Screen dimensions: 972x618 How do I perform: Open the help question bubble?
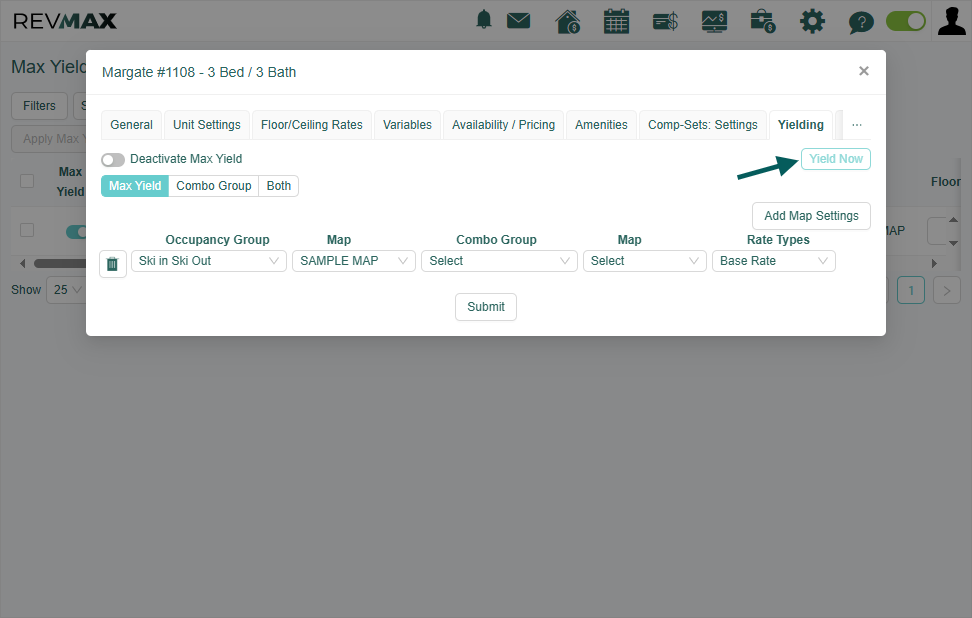tap(861, 22)
